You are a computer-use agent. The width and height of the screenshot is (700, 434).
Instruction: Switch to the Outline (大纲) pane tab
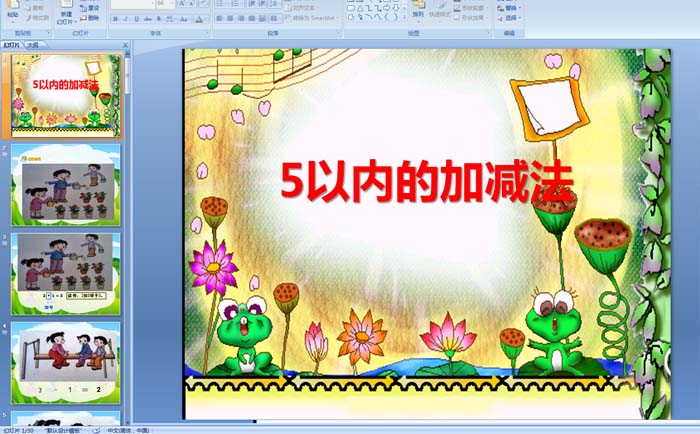coord(34,45)
